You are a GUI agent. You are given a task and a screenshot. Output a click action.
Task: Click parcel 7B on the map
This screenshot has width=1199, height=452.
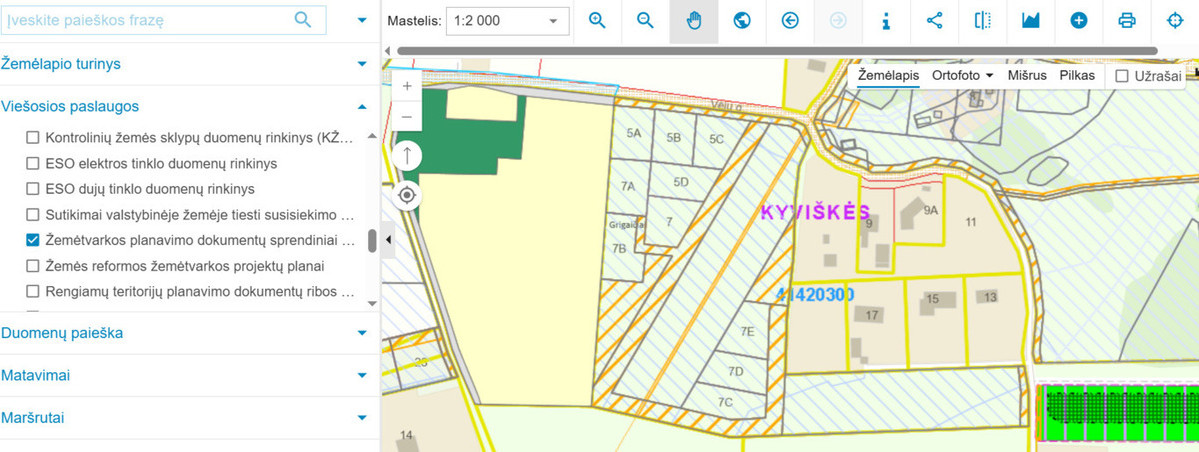(x=619, y=249)
